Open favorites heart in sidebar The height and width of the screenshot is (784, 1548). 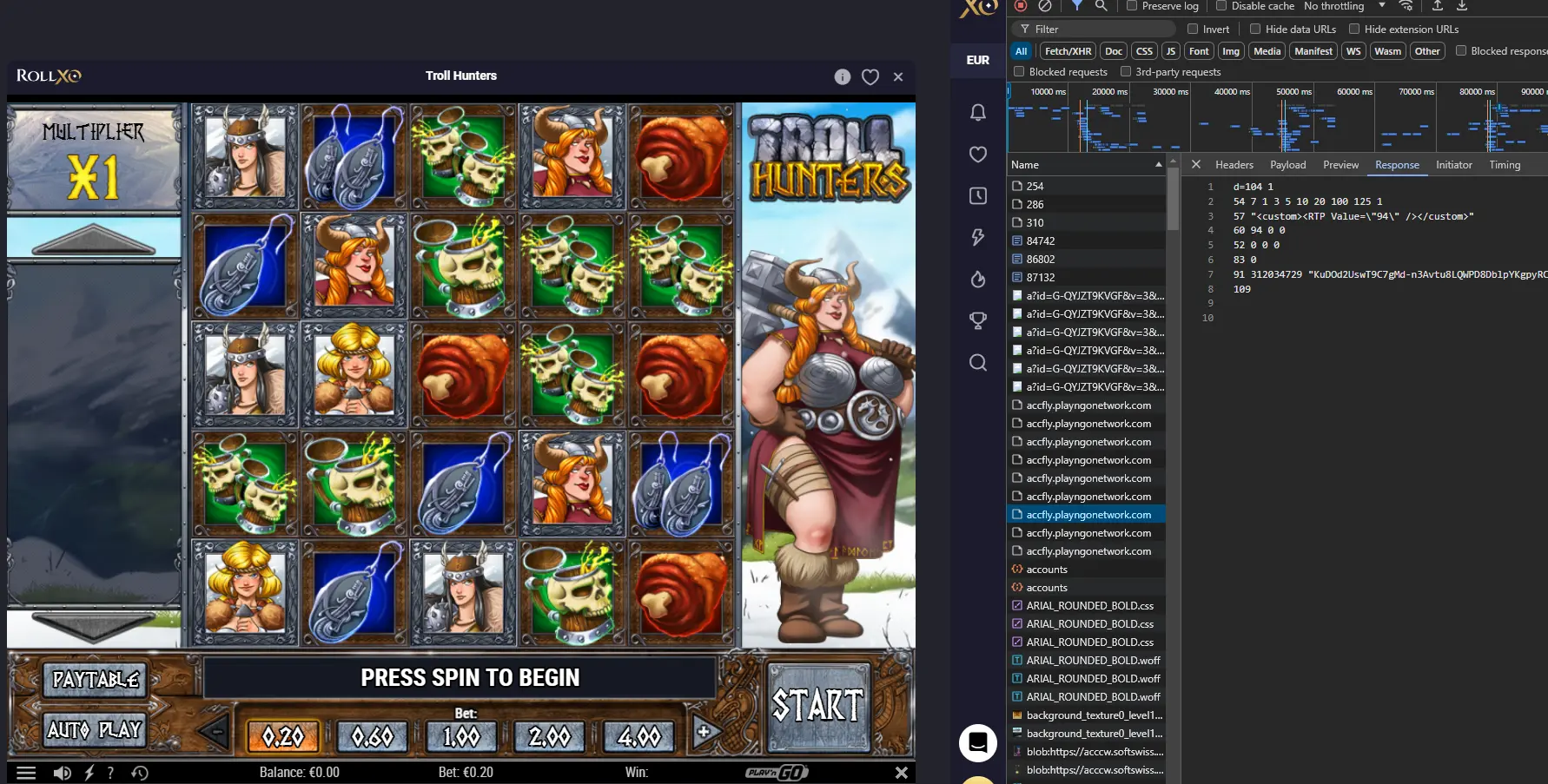[x=978, y=154]
